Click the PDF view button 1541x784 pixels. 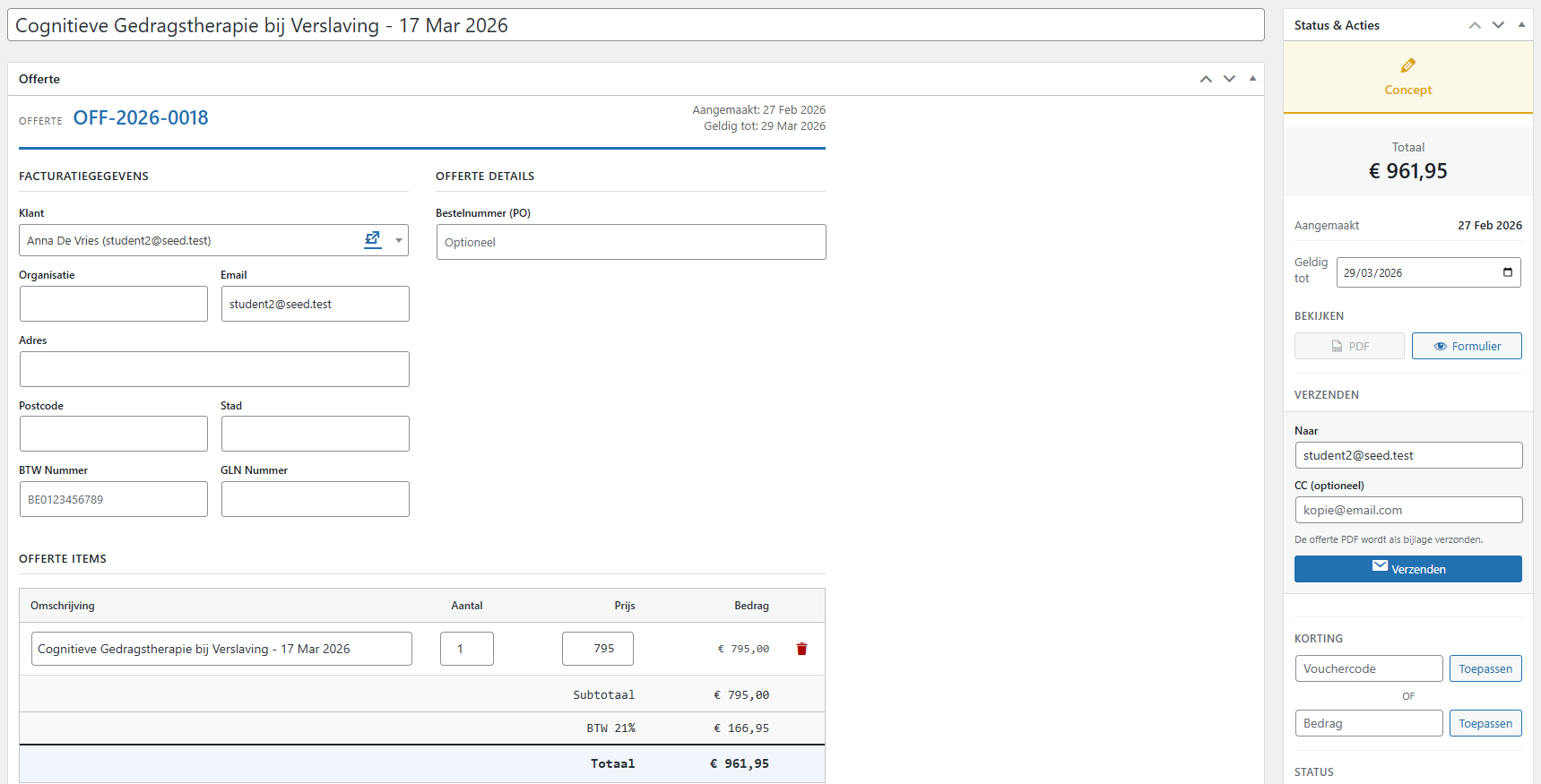click(x=1349, y=346)
